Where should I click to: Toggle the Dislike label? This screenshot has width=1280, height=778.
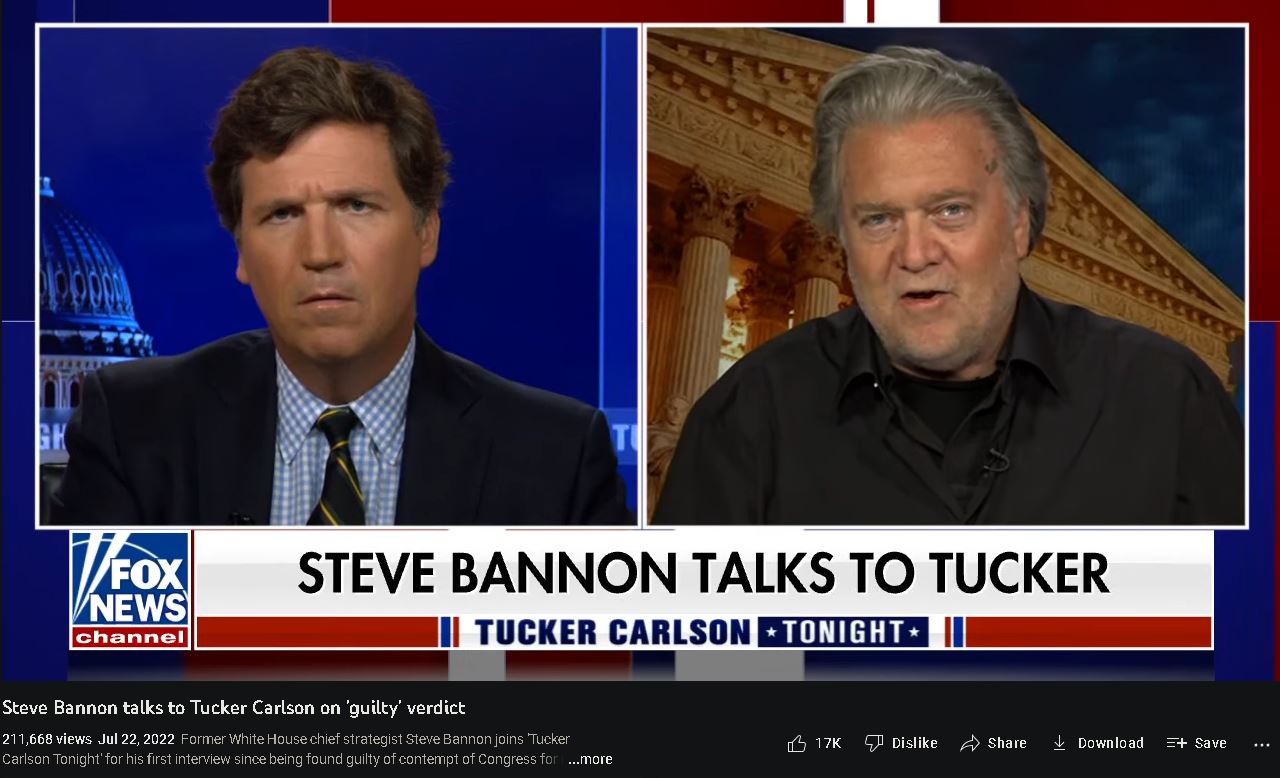[x=915, y=743]
